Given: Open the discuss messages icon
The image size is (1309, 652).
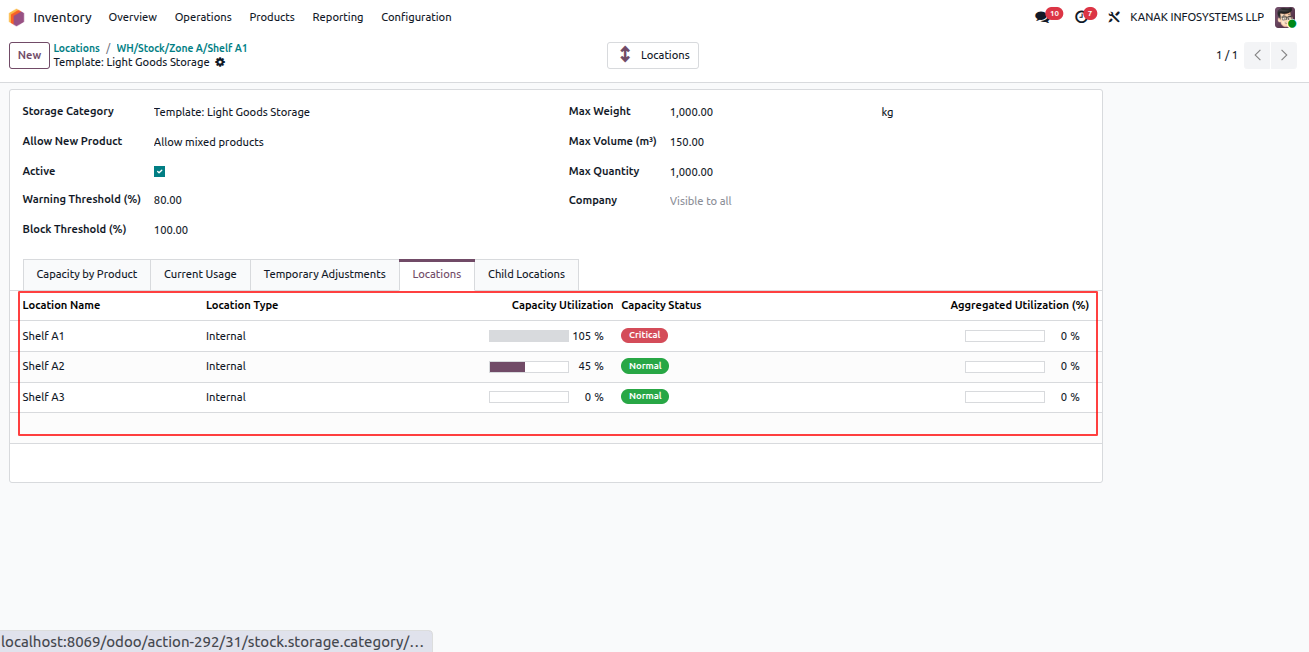Looking at the screenshot, I should tap(1042, 17).
